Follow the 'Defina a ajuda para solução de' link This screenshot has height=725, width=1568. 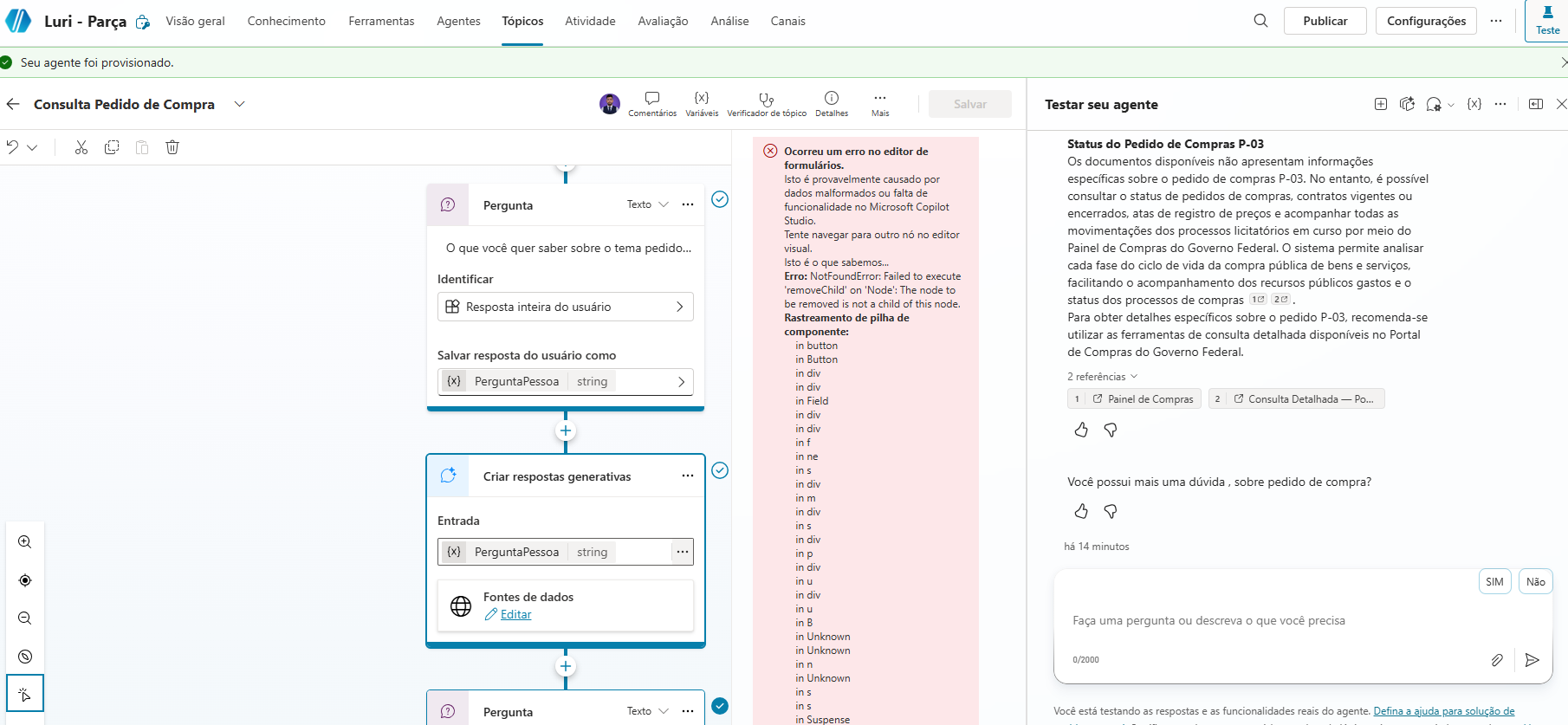pyautogui.click(x=1444, y=711)
